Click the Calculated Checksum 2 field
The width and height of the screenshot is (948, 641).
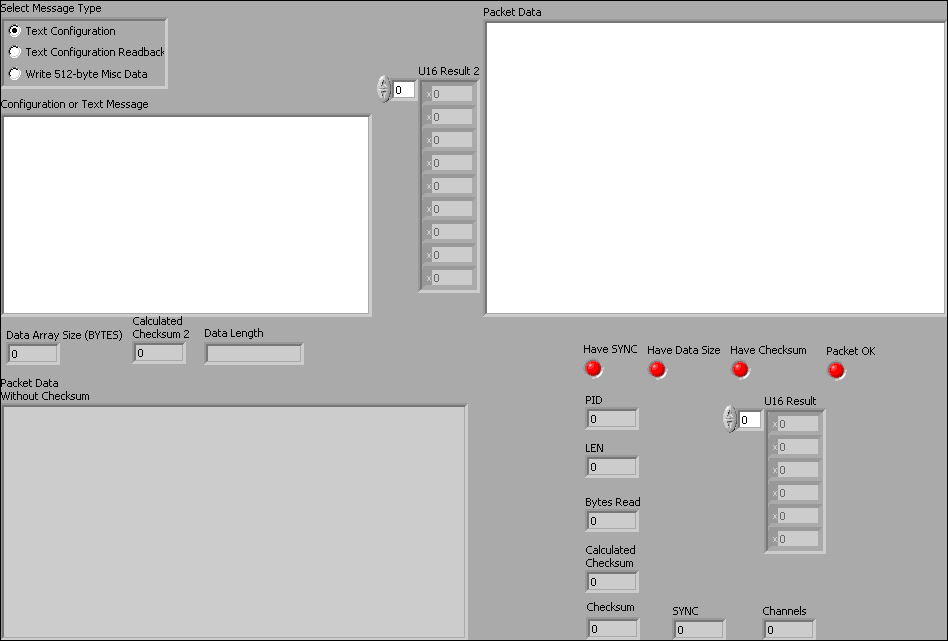pyautogui.click(x=159, y=353)
